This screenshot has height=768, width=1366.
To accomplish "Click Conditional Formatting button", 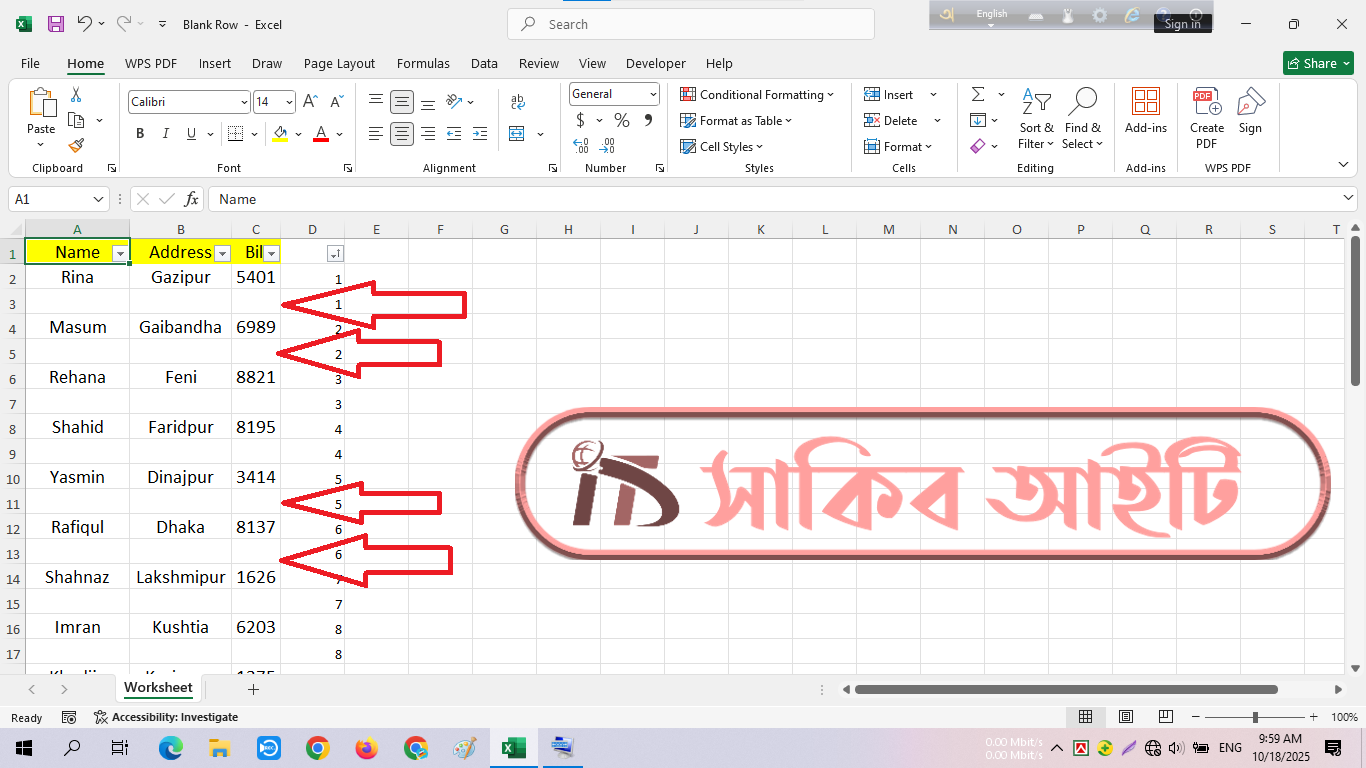I will point(757,95).
